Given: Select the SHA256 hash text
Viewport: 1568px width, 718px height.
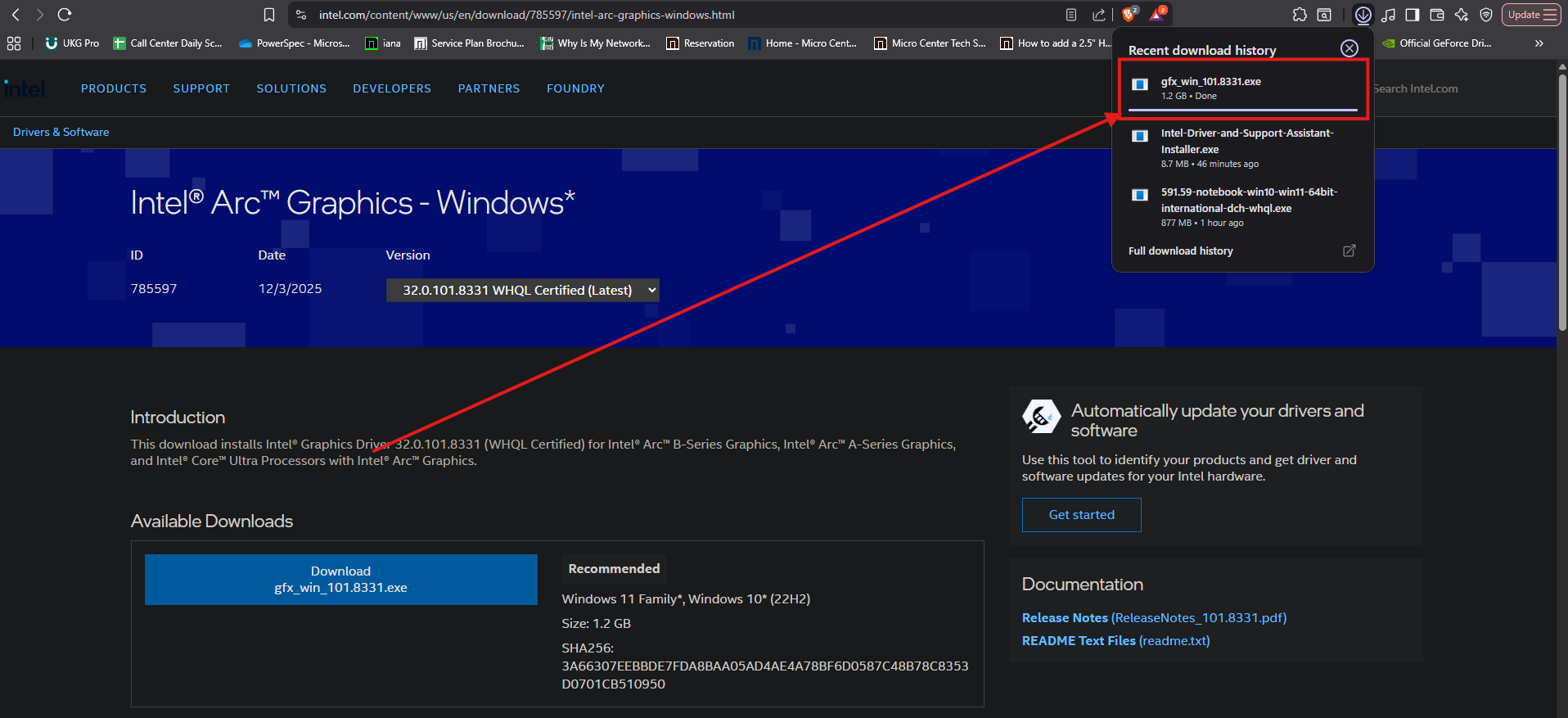Looking at the screenshot, I should coord(764,675).
